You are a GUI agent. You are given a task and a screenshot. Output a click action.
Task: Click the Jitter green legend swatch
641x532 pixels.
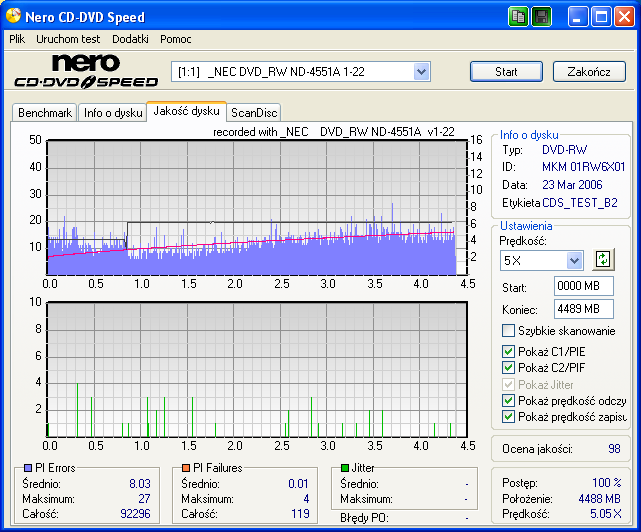pyautogui.click(x=345, y=468)
